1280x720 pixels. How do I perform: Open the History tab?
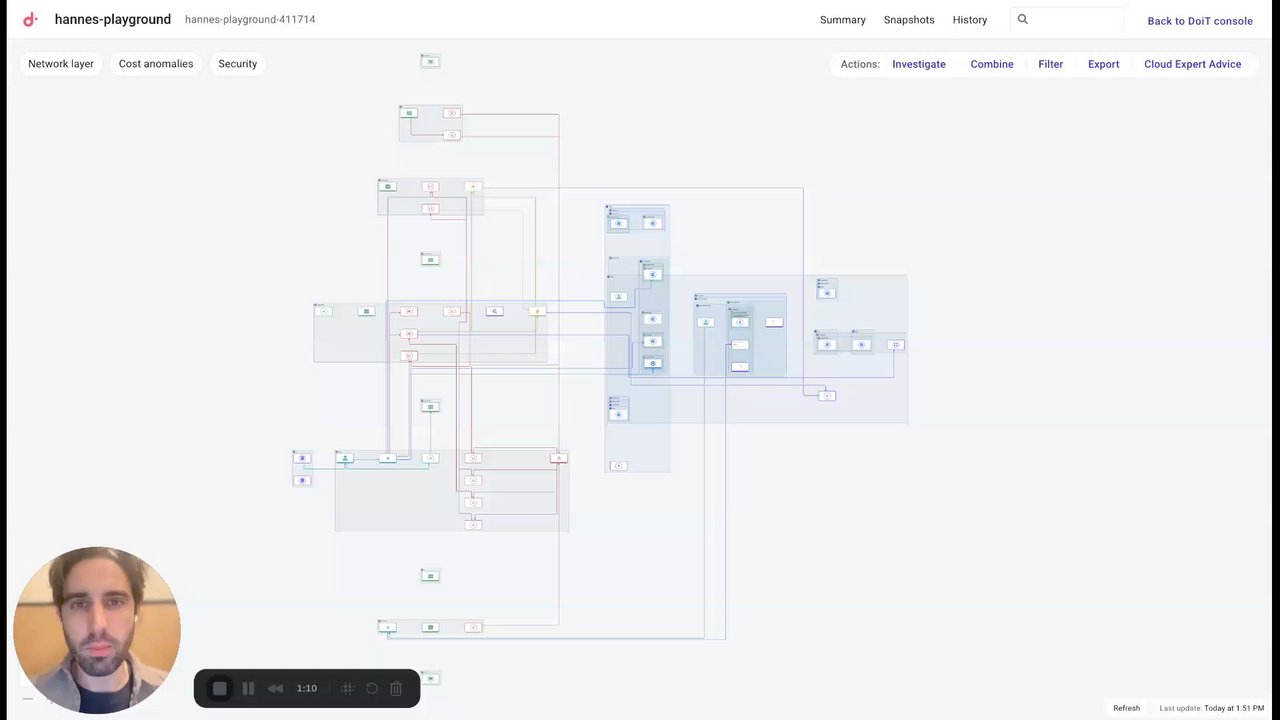[970, 20]
